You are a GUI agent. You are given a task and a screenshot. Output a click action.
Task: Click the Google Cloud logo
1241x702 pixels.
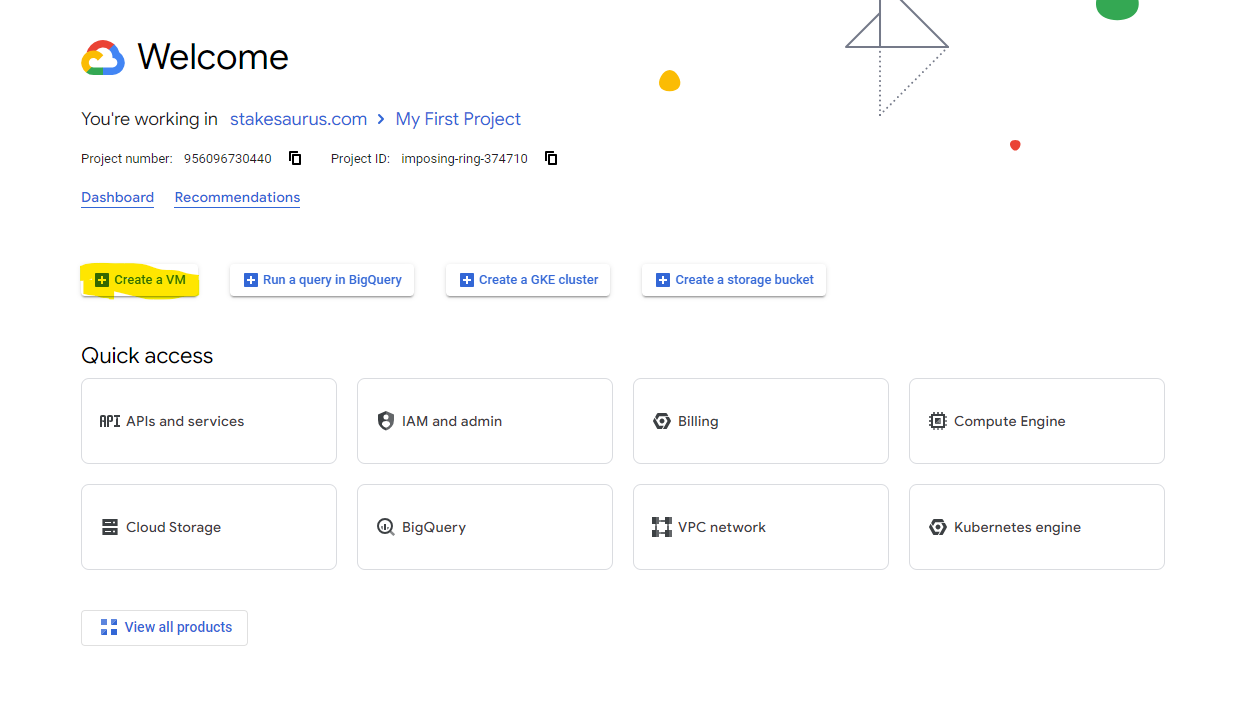coord(103,58)
